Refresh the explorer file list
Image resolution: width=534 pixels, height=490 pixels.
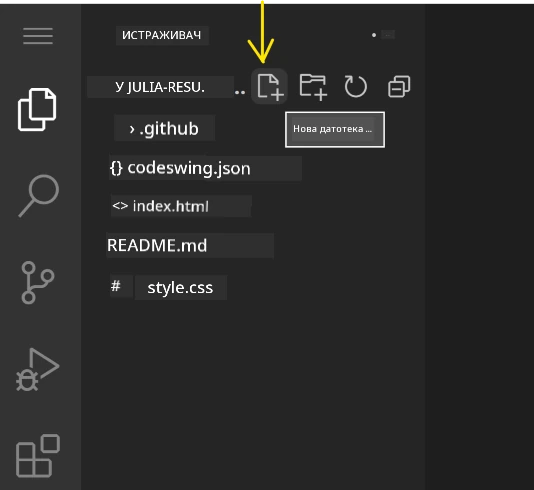pyautogui.click(x=356, y=86)
